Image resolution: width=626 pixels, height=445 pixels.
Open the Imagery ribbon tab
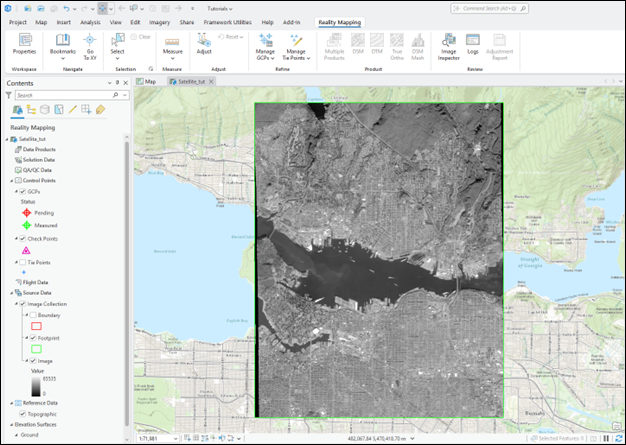[159, 21]
